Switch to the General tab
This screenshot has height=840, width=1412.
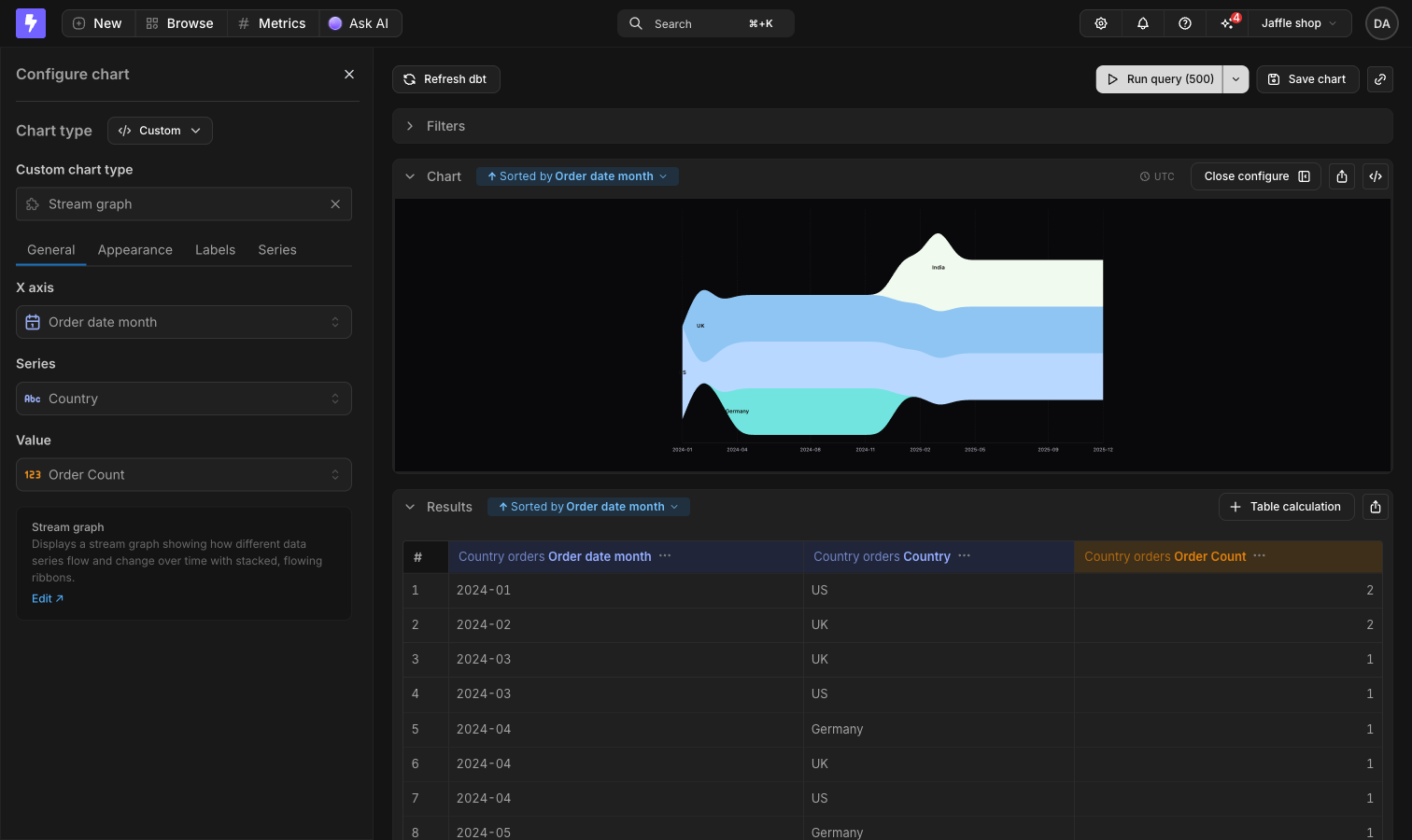(51, 250)
